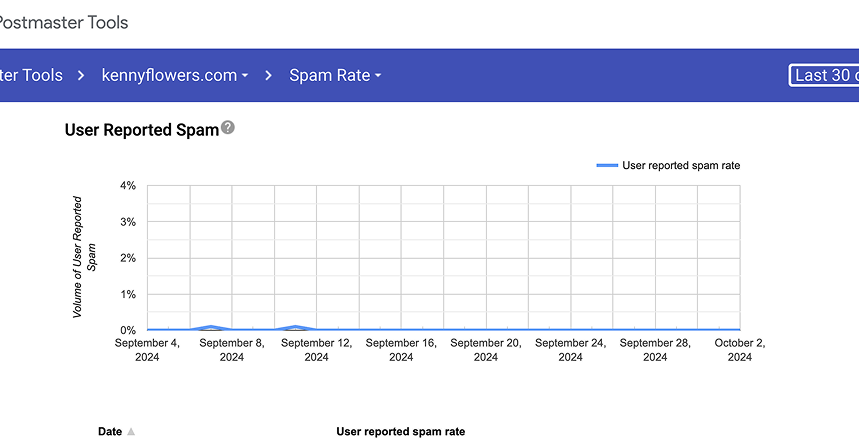Click User reported spam rate column header

[400, 432]
